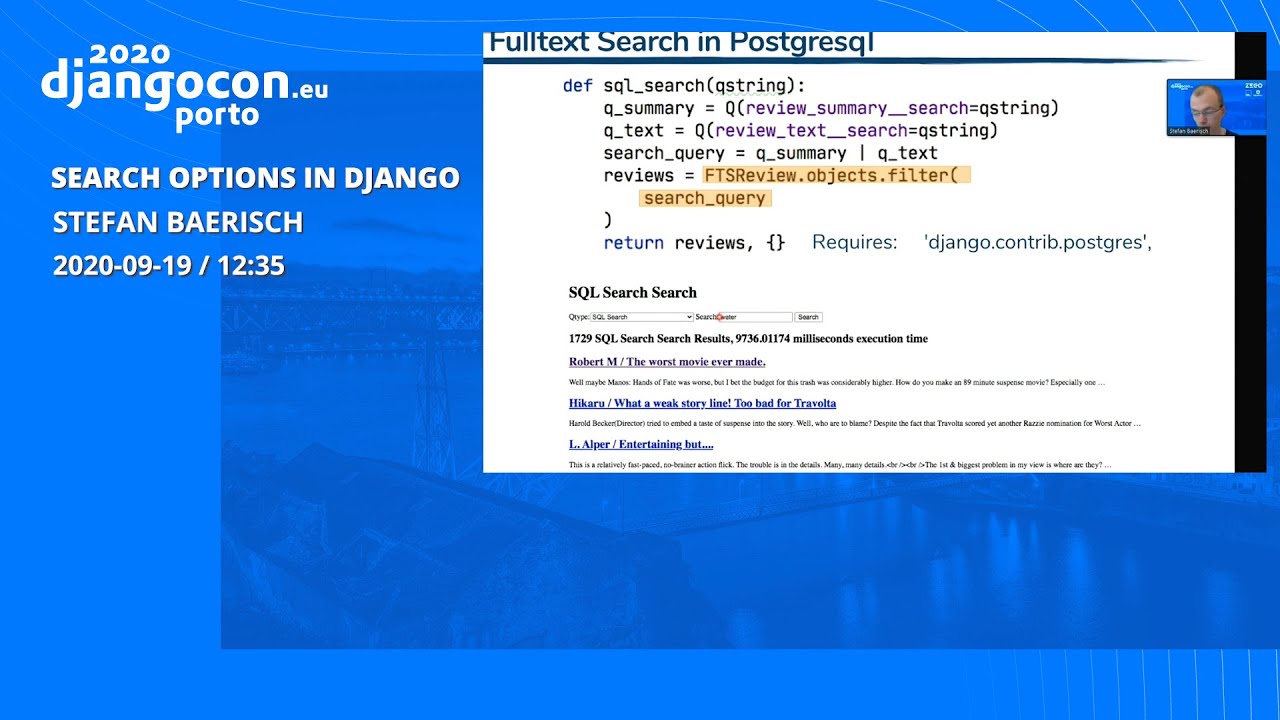The width and height of the screenshot is (1280, 720).
Task: Click the highlighted 'search_query' code line
Action: click(705, 198)
